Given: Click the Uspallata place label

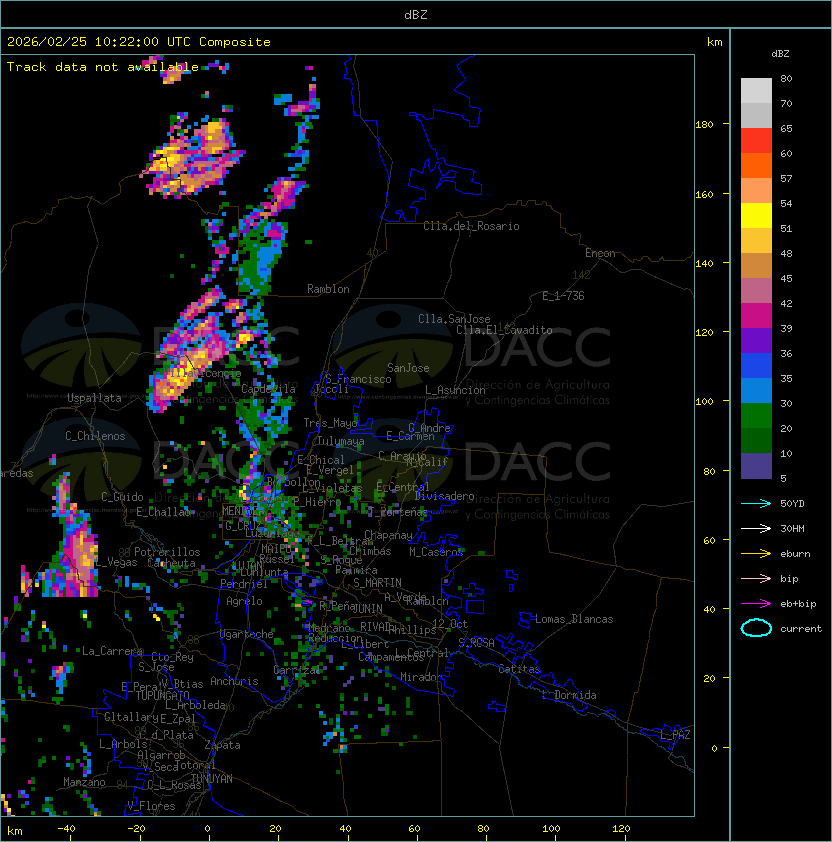Looking at the screenshot, I should coord(94,398).
